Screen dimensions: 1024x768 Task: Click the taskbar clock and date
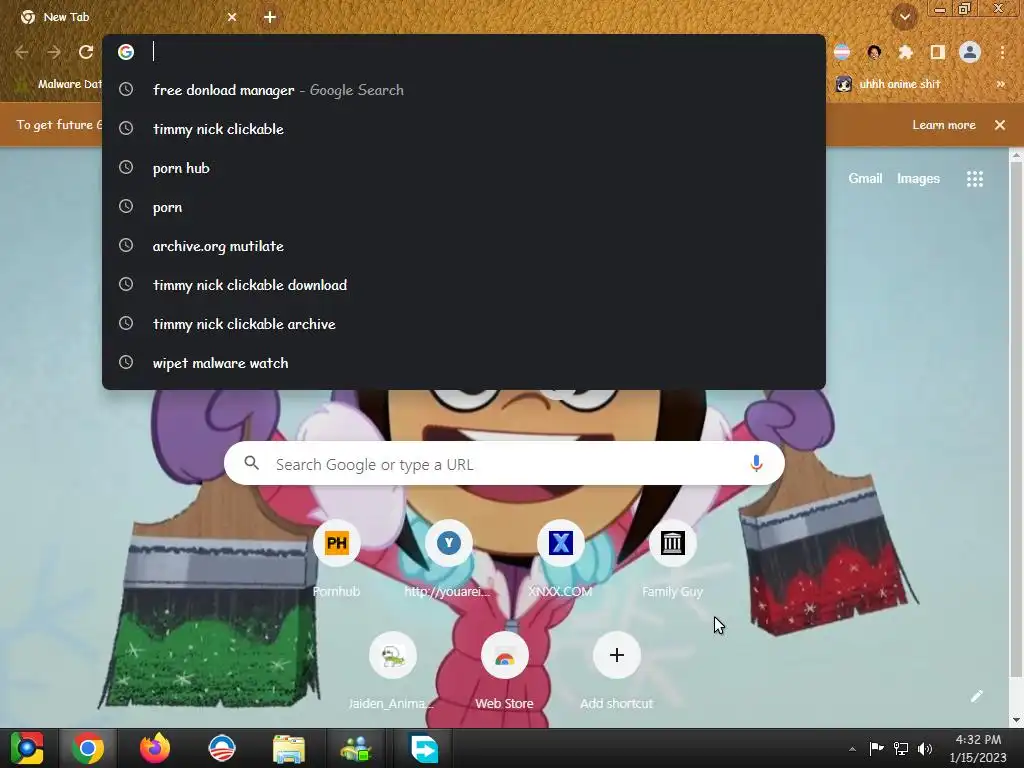click(x=978, y=748)
